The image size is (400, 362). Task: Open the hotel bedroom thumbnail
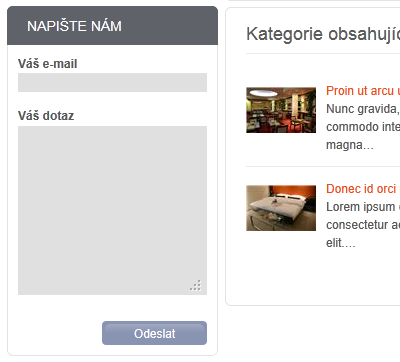point(281,208)
